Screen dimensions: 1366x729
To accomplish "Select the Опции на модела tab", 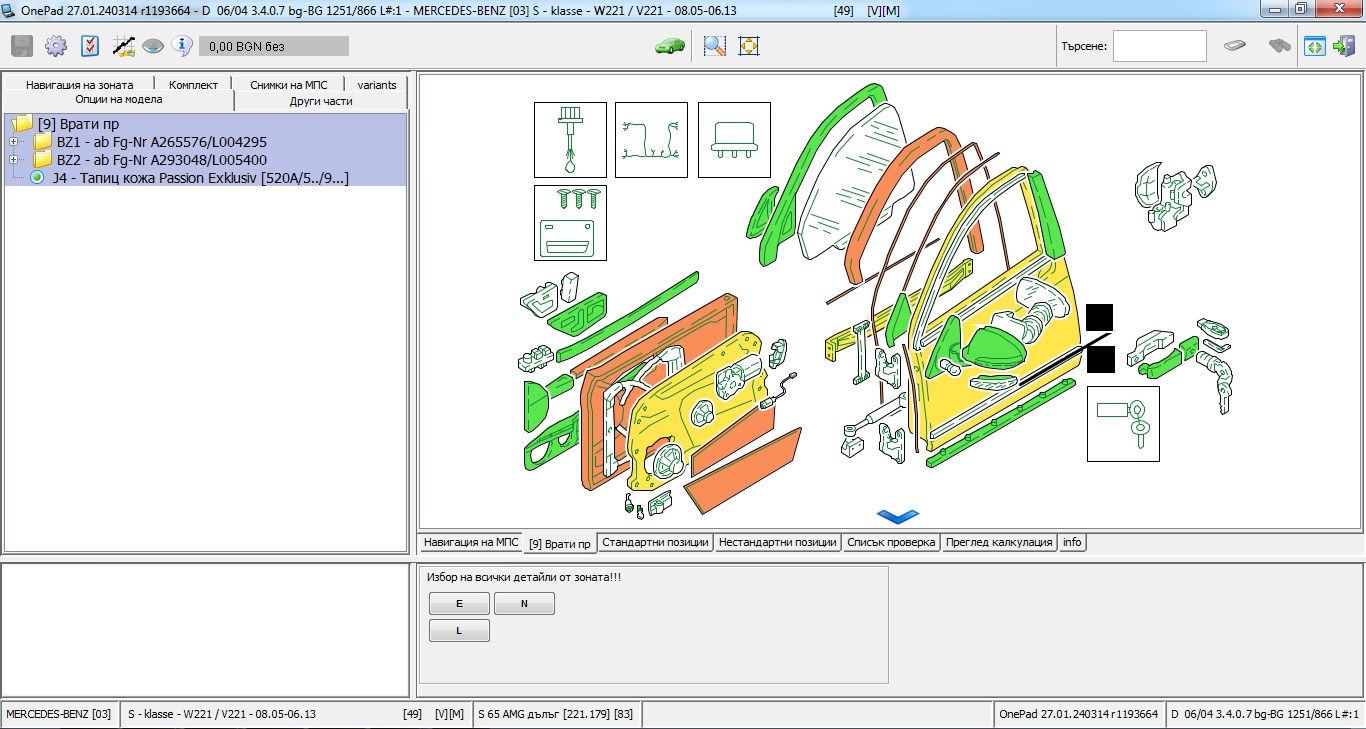I will coord(119,100).
